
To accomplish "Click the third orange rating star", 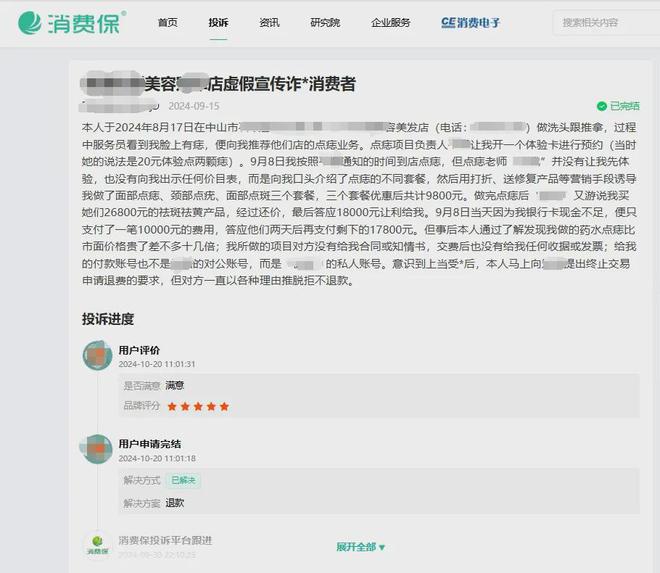I will [x=198, y=406].
